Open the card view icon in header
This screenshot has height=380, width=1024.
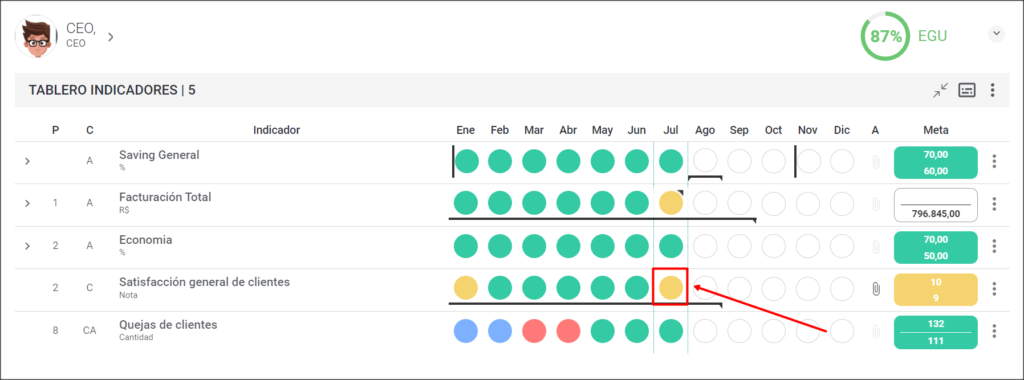[967, 90]
